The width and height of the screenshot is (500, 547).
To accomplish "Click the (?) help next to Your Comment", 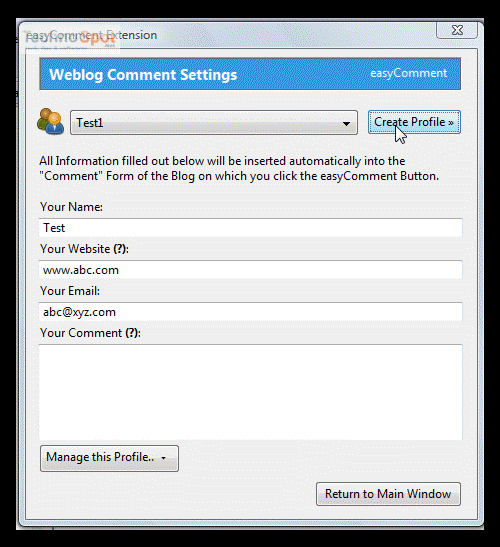I will pos(132,333).
